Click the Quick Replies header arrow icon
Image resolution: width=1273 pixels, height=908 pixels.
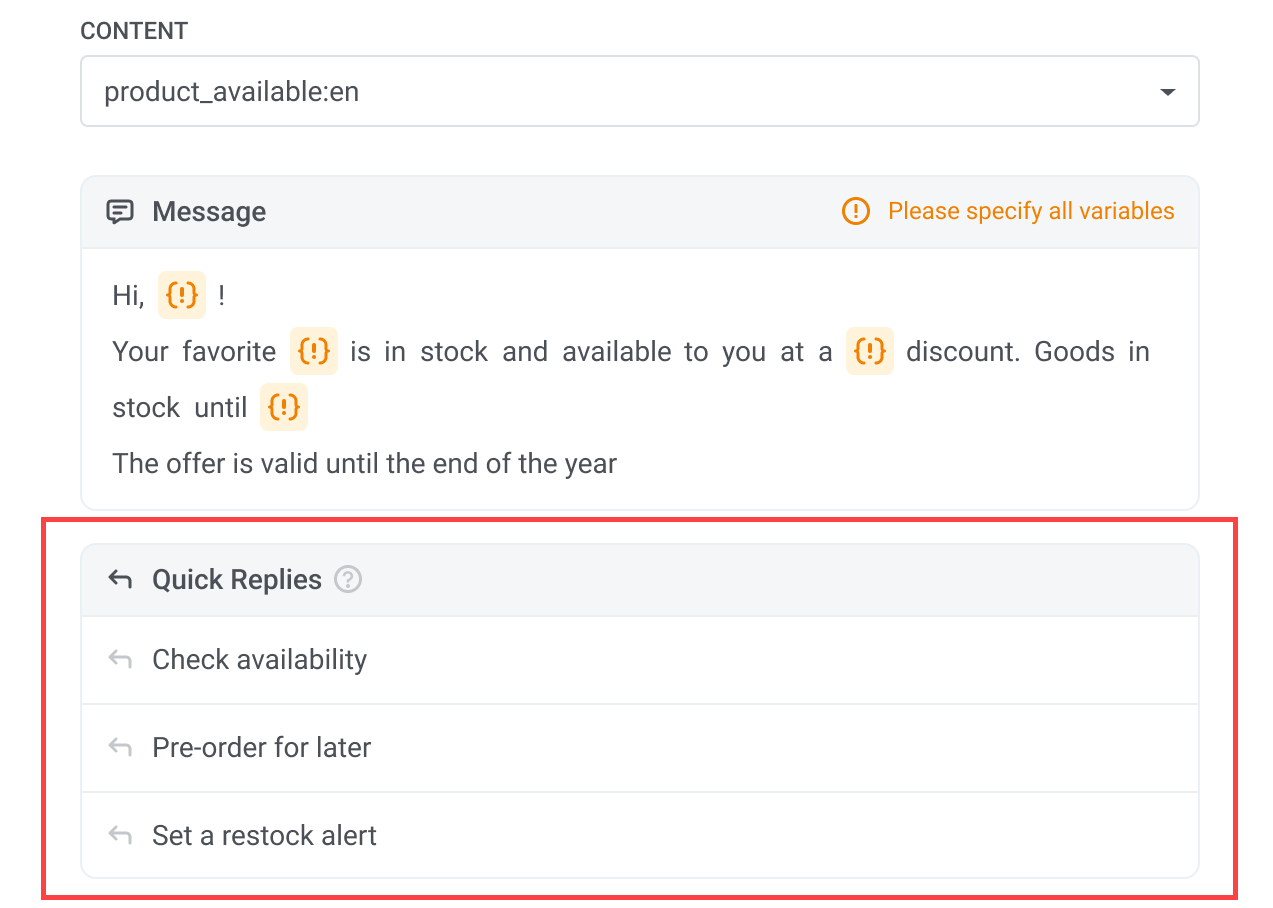[x=120, y=580]
